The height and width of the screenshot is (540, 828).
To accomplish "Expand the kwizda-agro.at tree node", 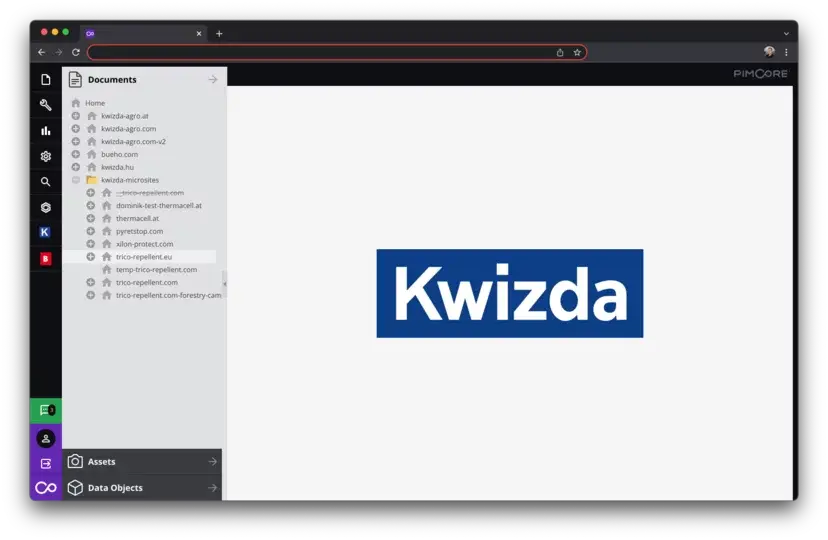I will [76, 116].
